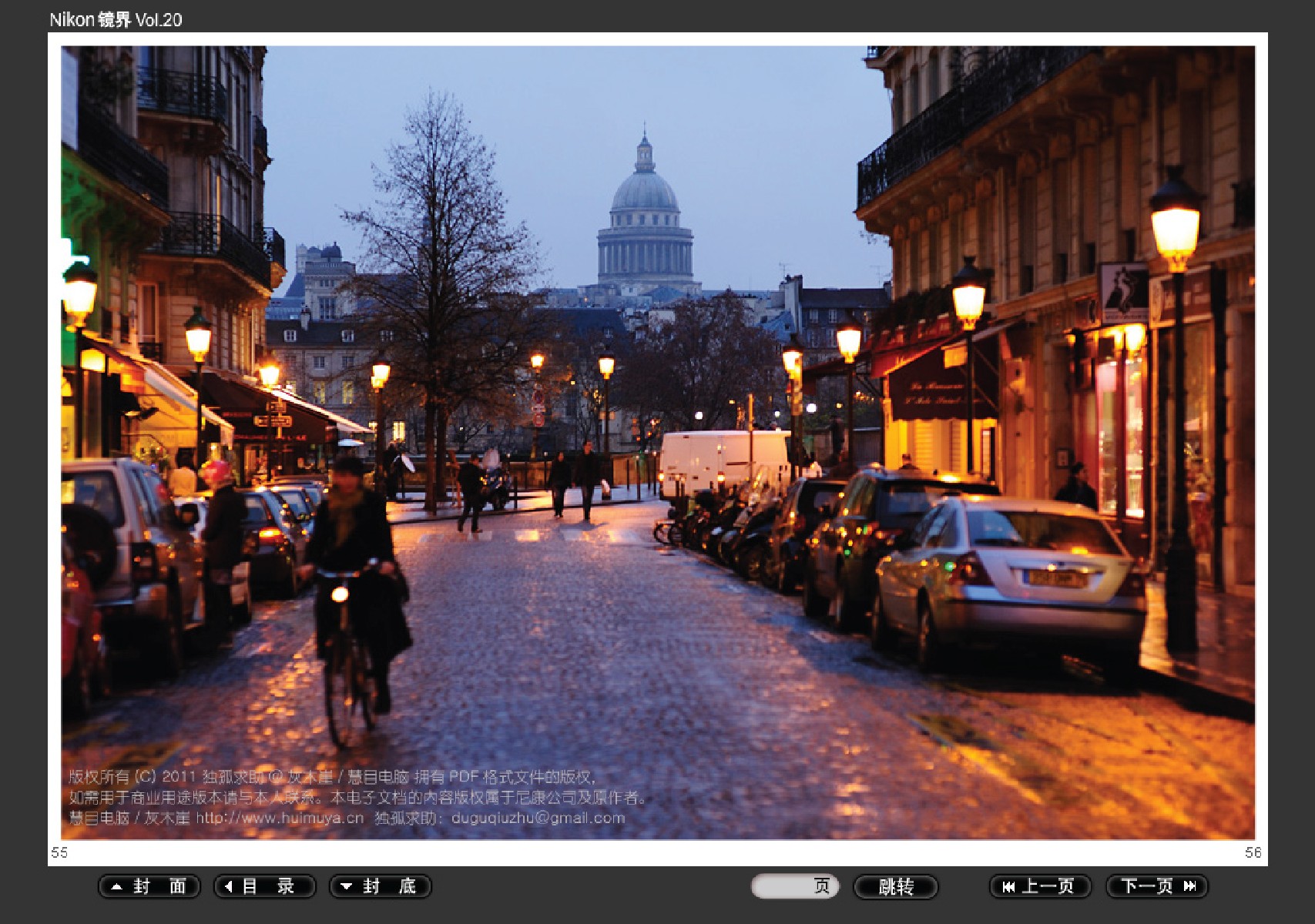
Task: Click page number 55
Action: [x=59, y=852]
